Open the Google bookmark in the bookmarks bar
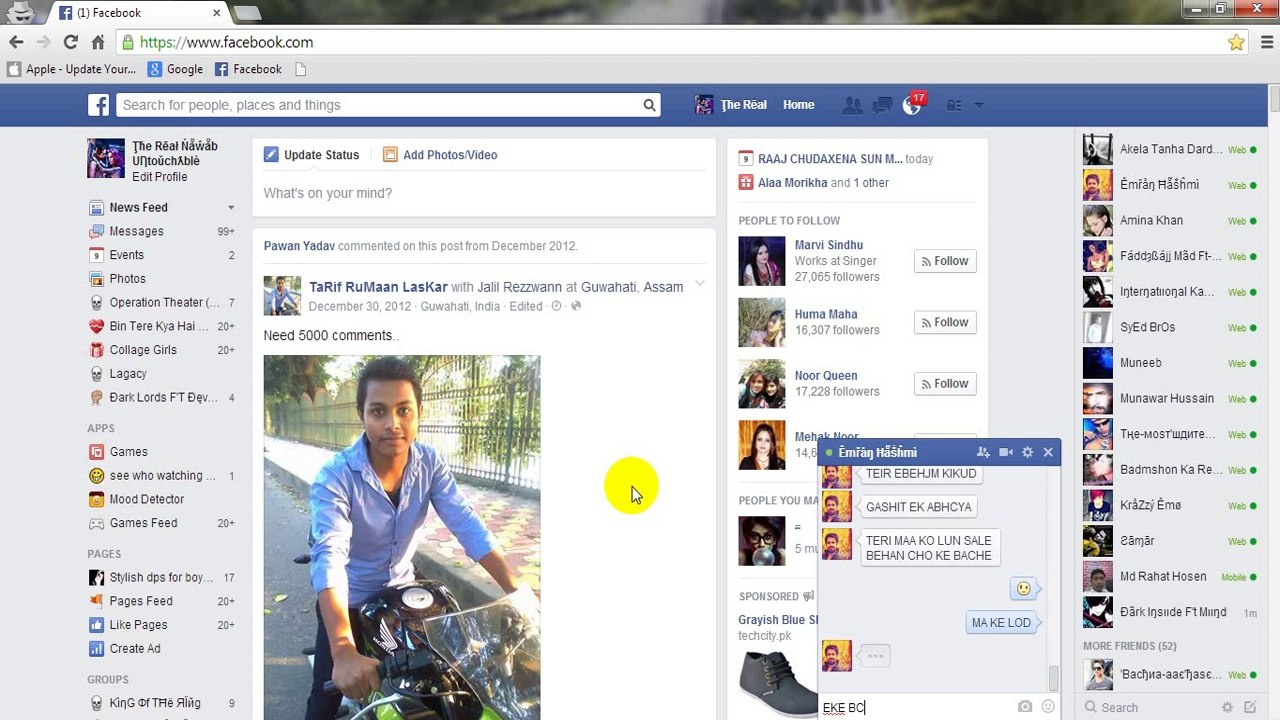Image resolution: width=1280 pixels, height=720 pixels. (x=175, y=69)
